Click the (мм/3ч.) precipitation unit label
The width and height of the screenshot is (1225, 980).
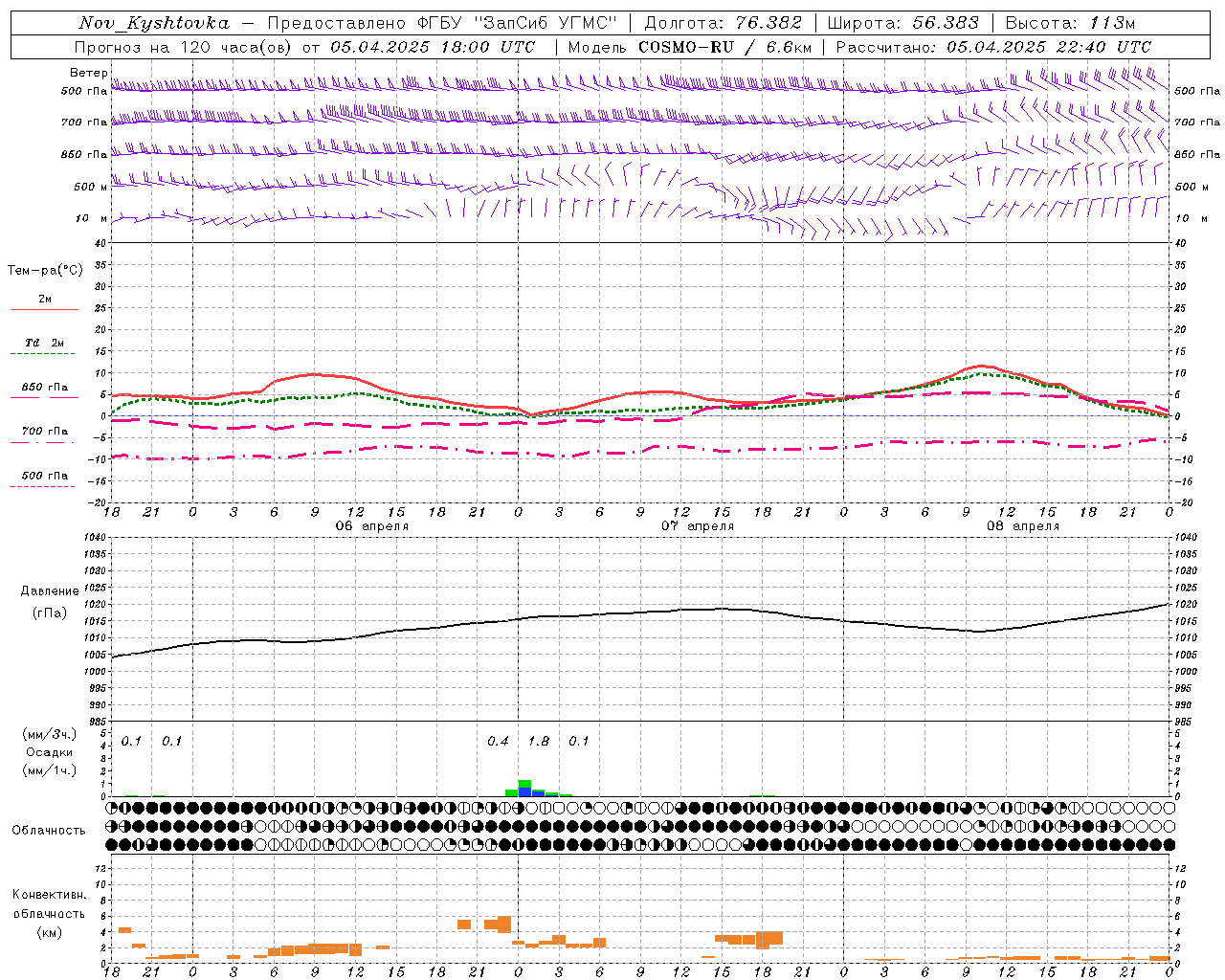pyautogui.click(x=50, y=735)
